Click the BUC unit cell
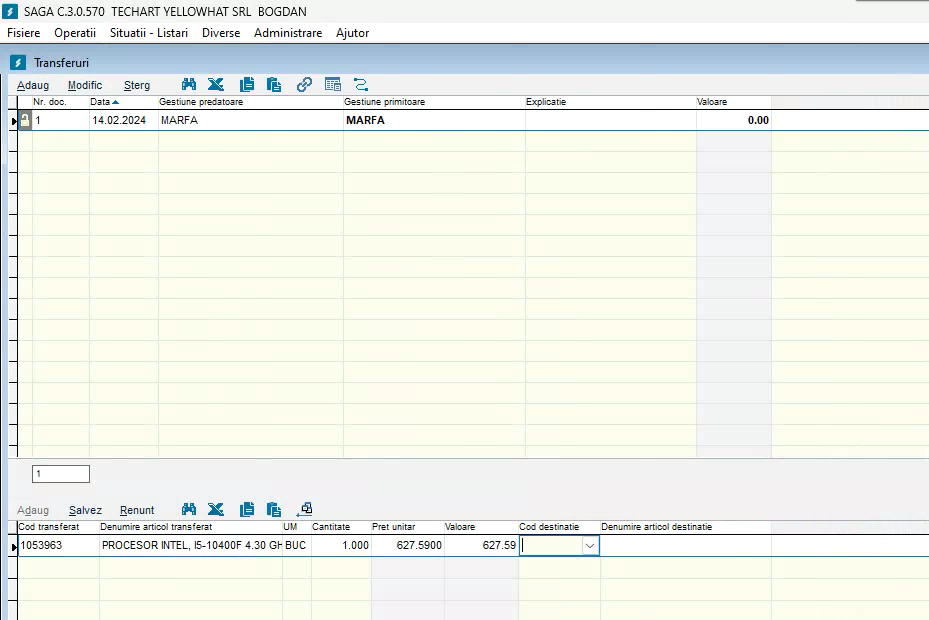929x620 pixels. coord(297,545)
